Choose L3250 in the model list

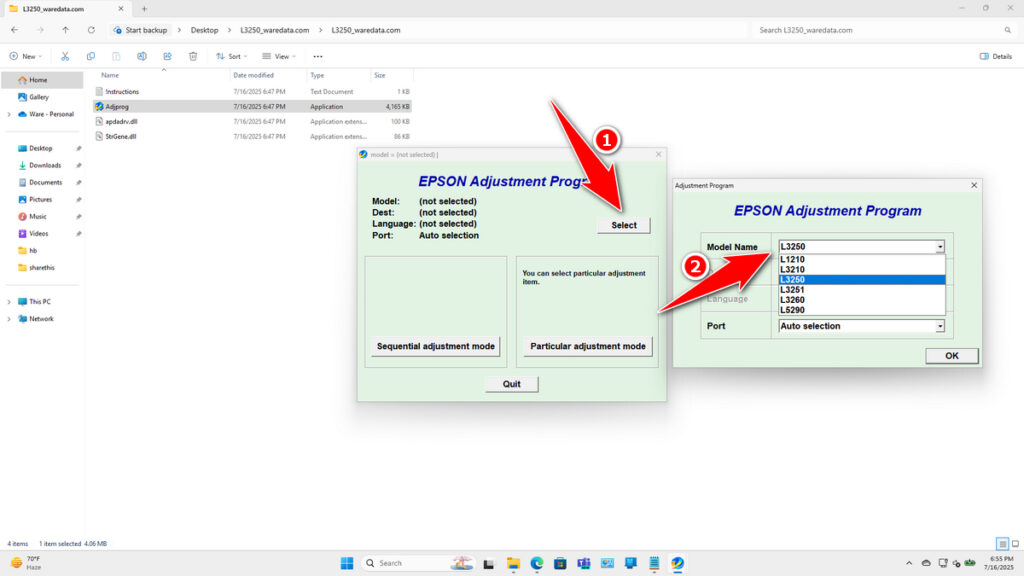click(x=862, y=280)
